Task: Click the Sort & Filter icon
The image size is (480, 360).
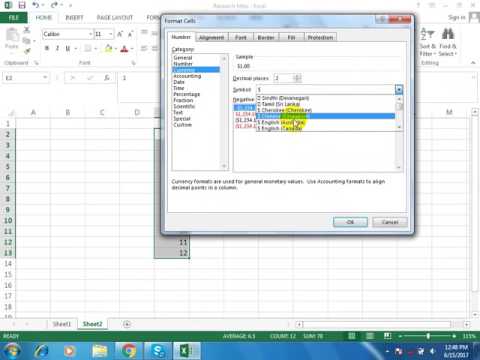Action: click(x=427, y=34)
